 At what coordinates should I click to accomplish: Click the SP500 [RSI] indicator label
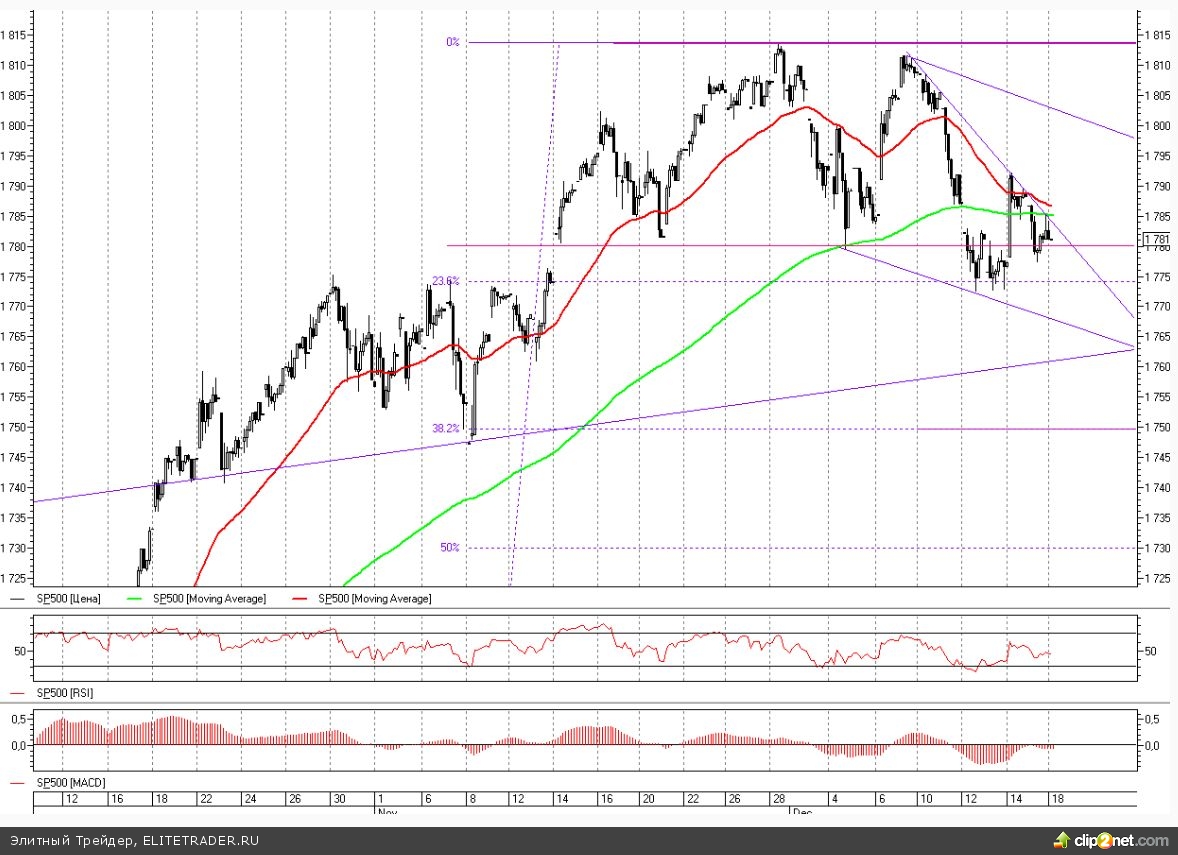click(65, 693)
